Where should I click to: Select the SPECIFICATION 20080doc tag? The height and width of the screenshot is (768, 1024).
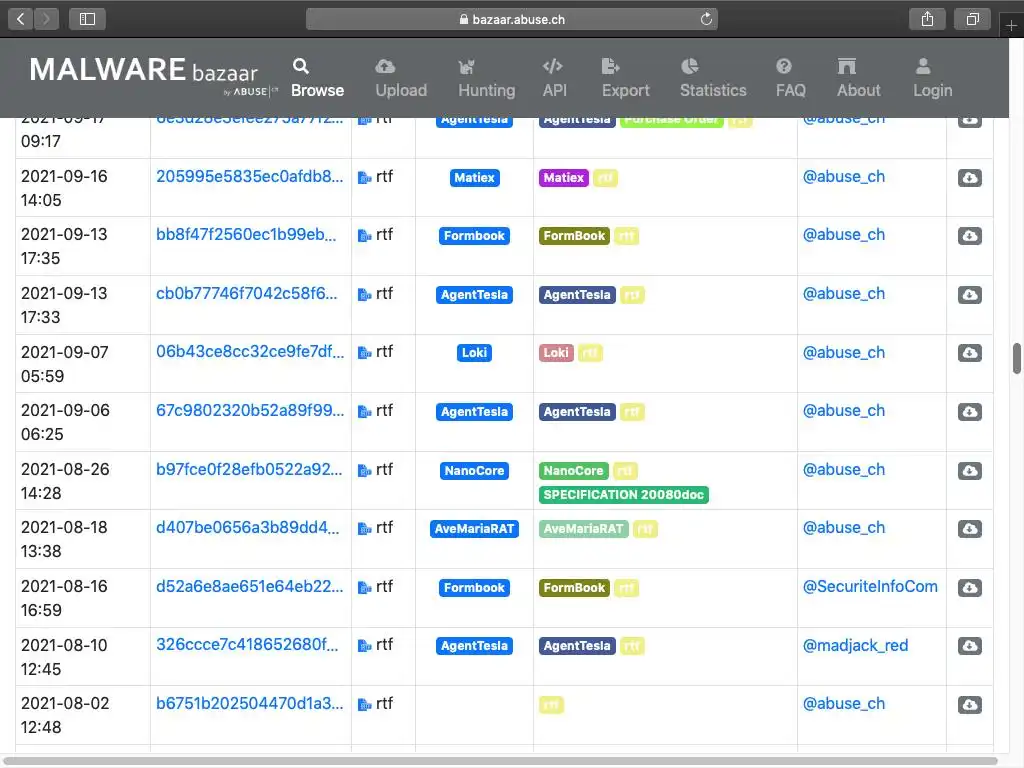point(624,495)
